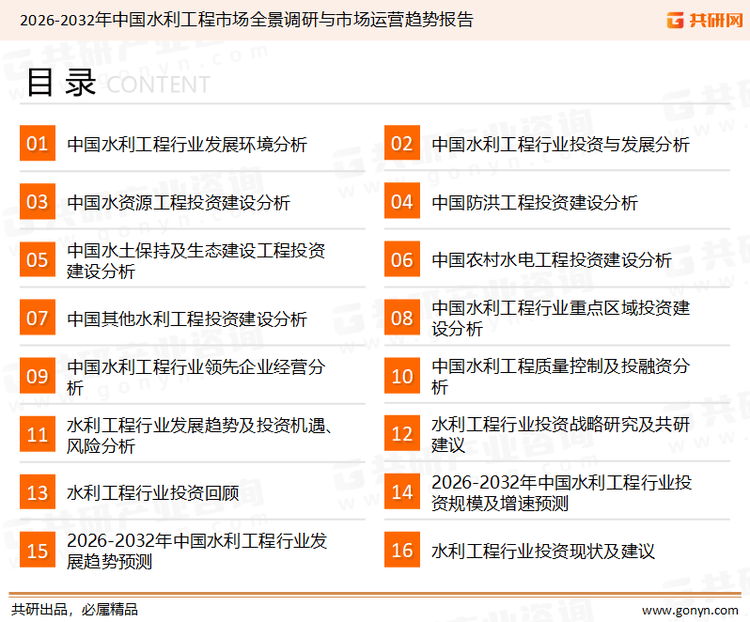The width and height of the screenshot is (750, 622).
Task: Select 中国水利工程行业投资与发展分析 entry
Action: [560, 145]
